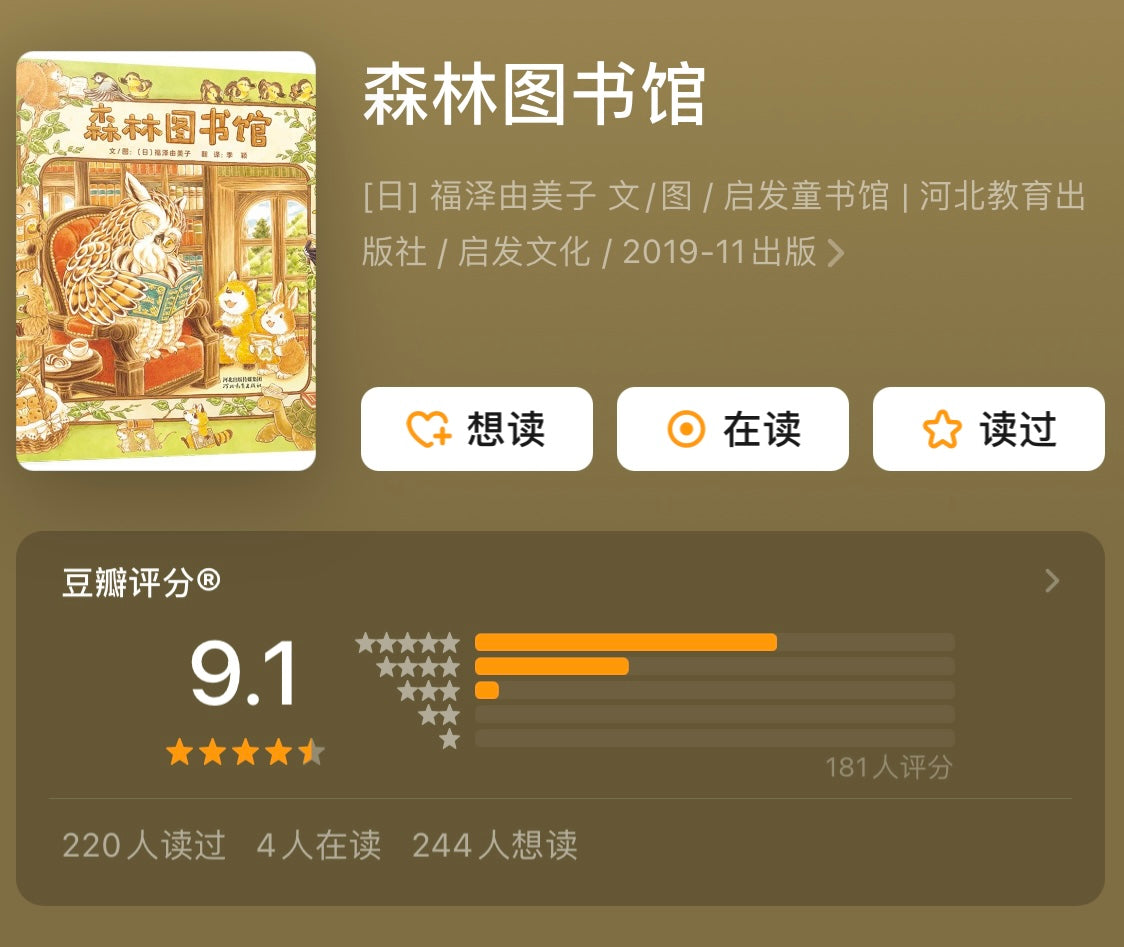The image size is (1124, 947).
Task: Click the orange 4.5-star rating under 9.1
Action: [x=245, y=752]
